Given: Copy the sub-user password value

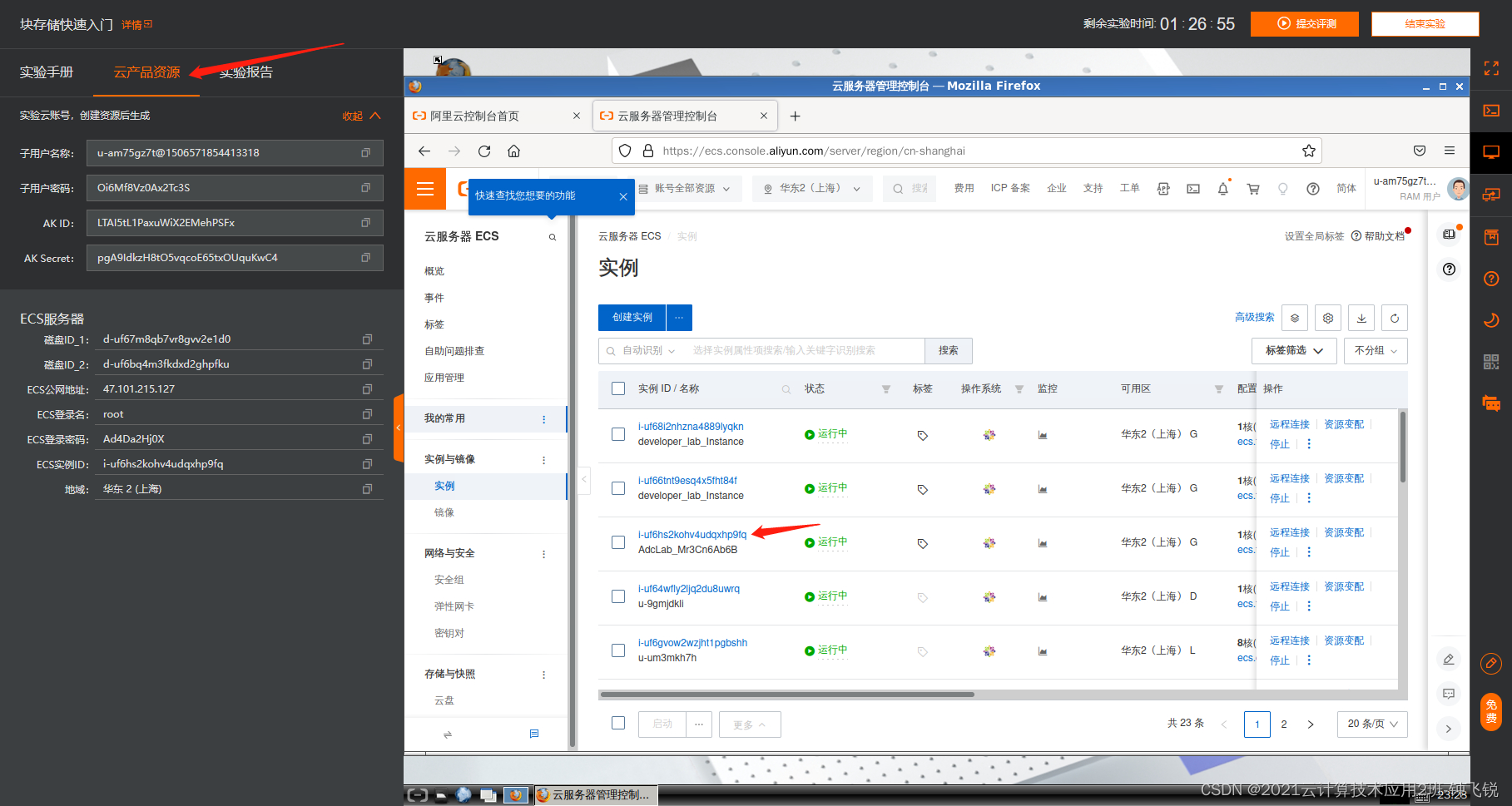Looking at the screenshot, I should pyautogui.click(x=365, y=188).
